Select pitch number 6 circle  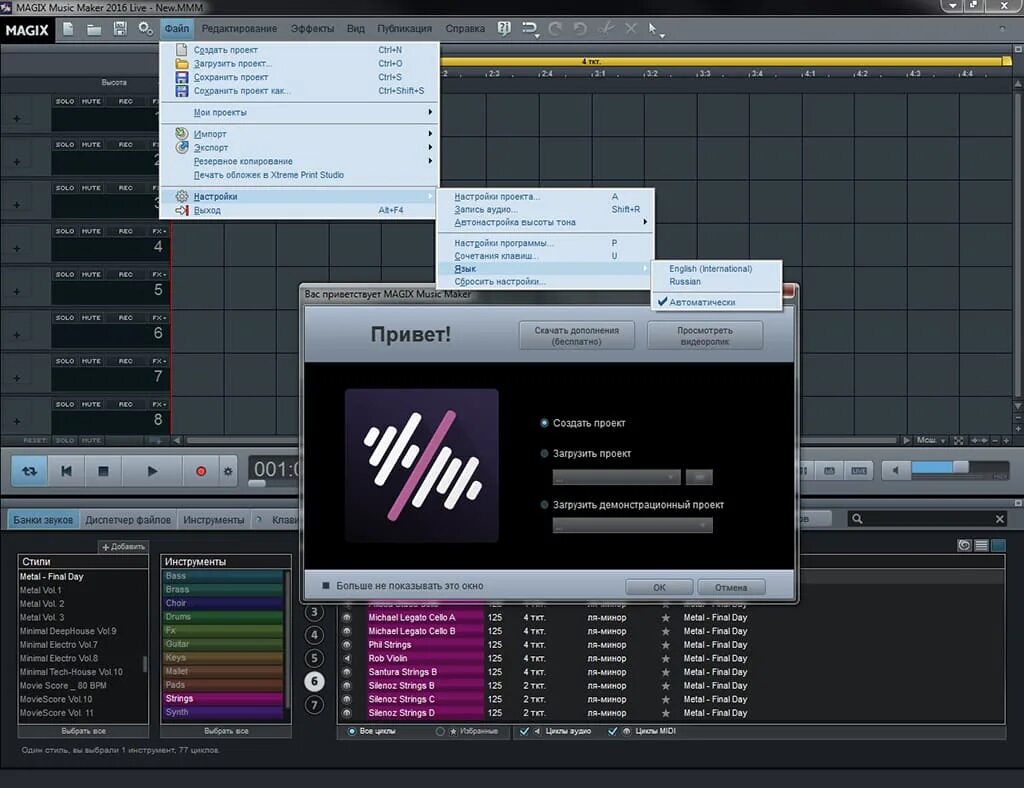(314, 681)
